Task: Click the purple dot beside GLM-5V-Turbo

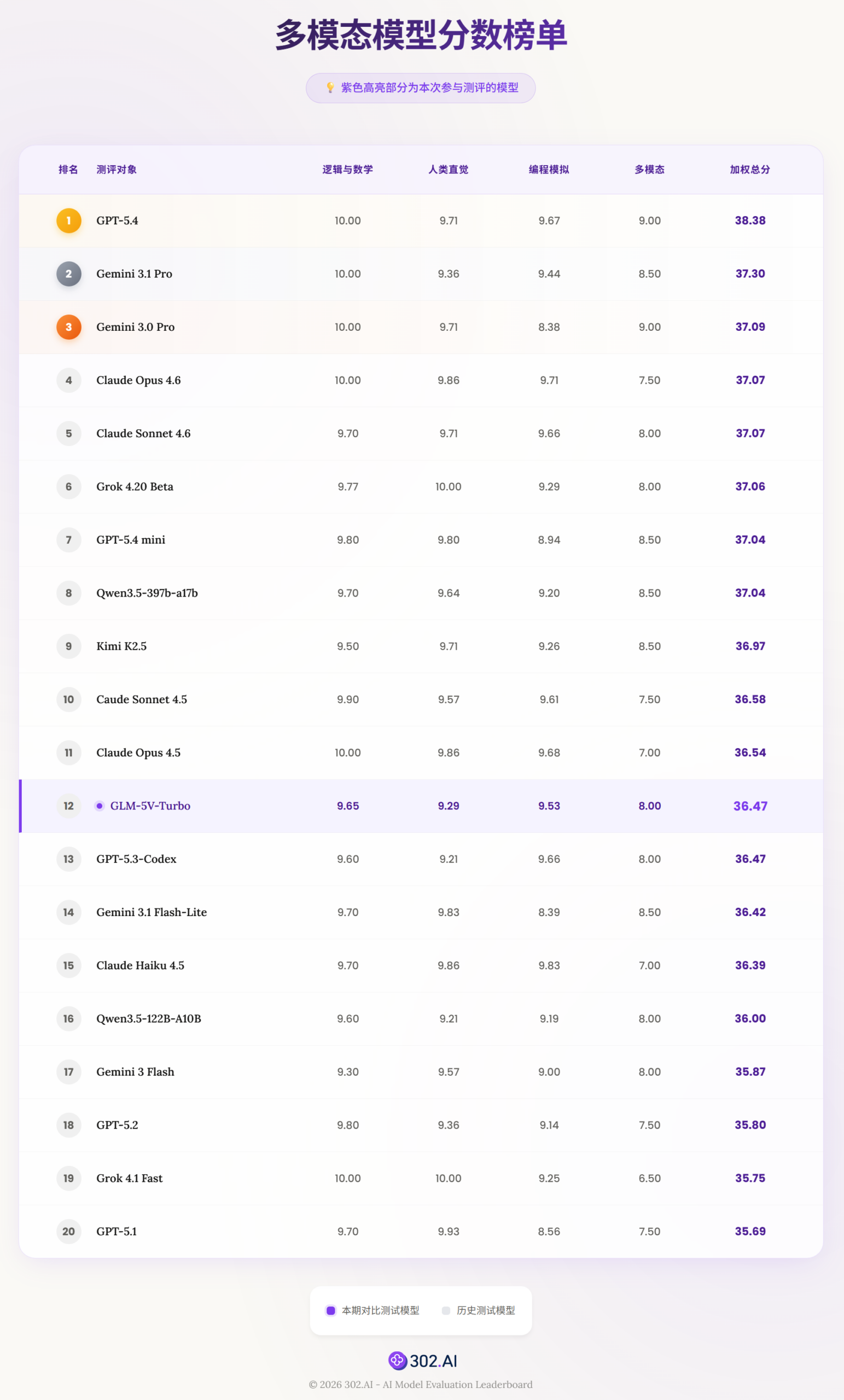Action: [100, 806]
